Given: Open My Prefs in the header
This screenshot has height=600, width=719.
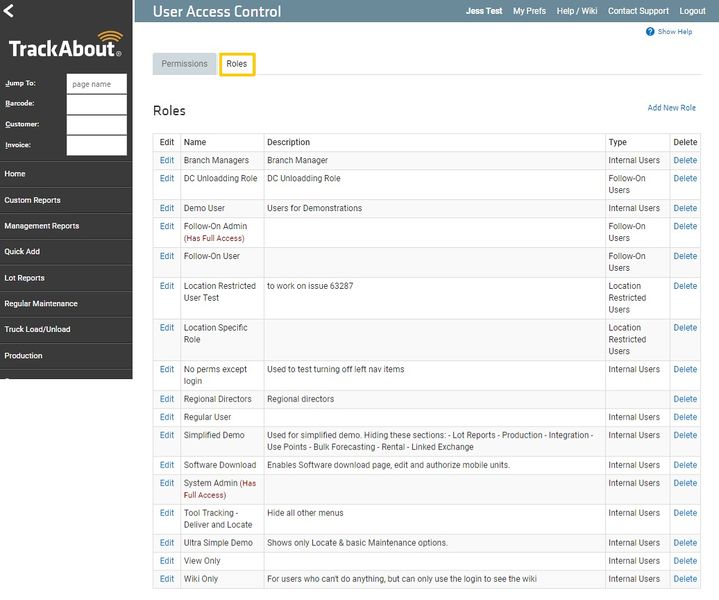Looking at the screenshot, I should tap(529, 11).
